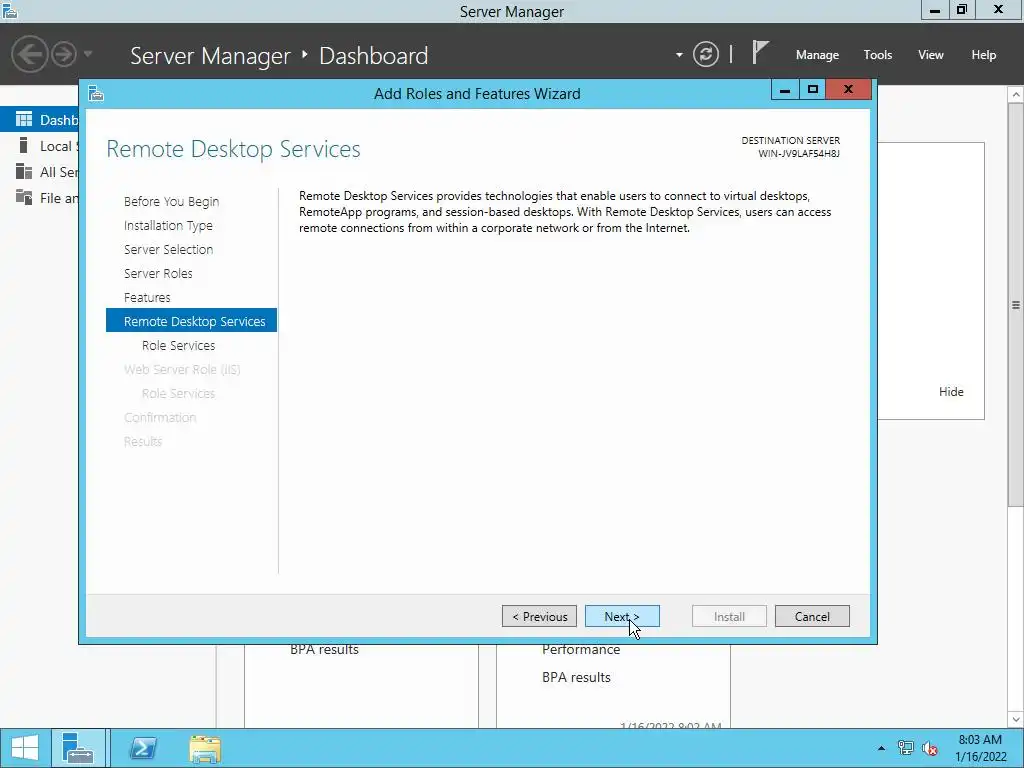The height and width of the screenshot is (768, 1024).
Task: Open the Help menu
Action: tap(983, 55)
